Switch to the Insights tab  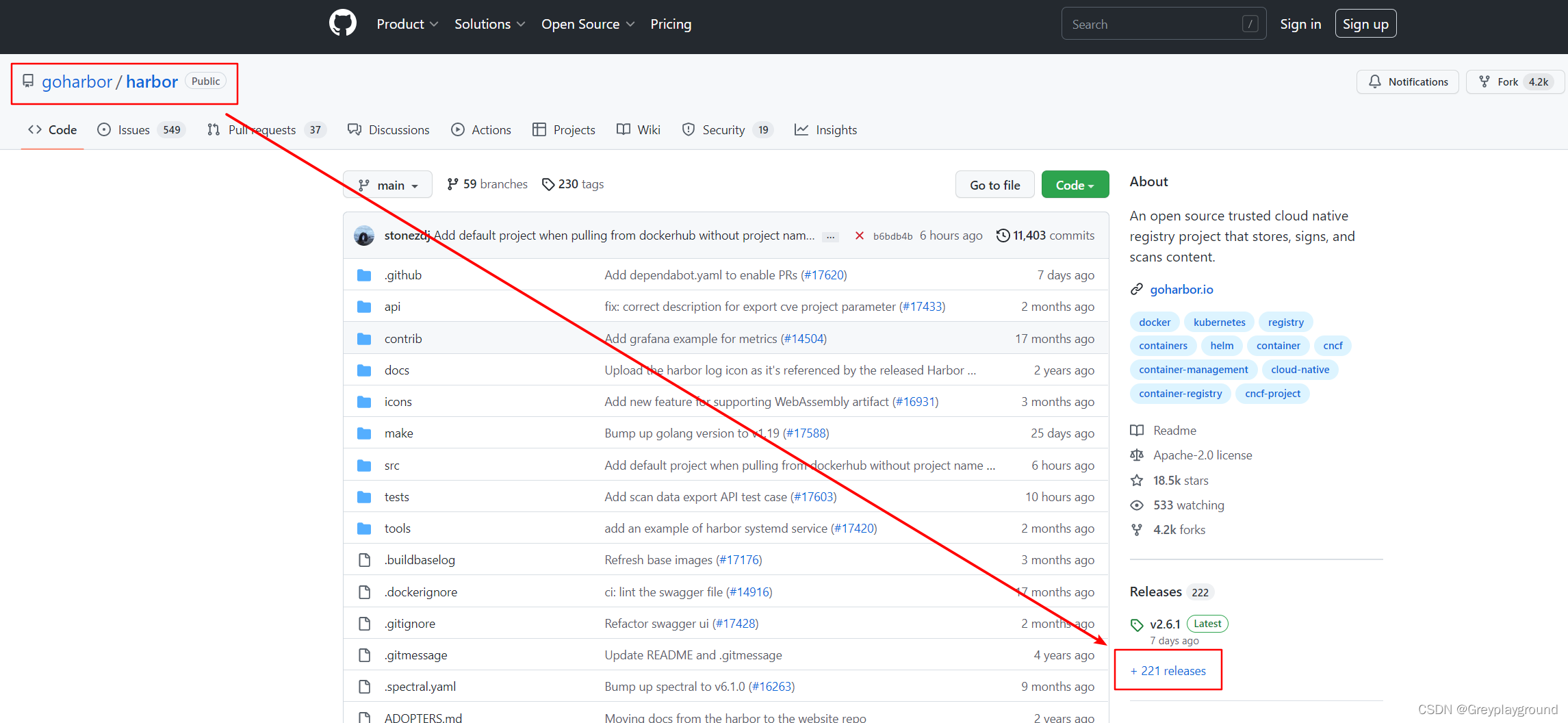click(x=825, y=130)
